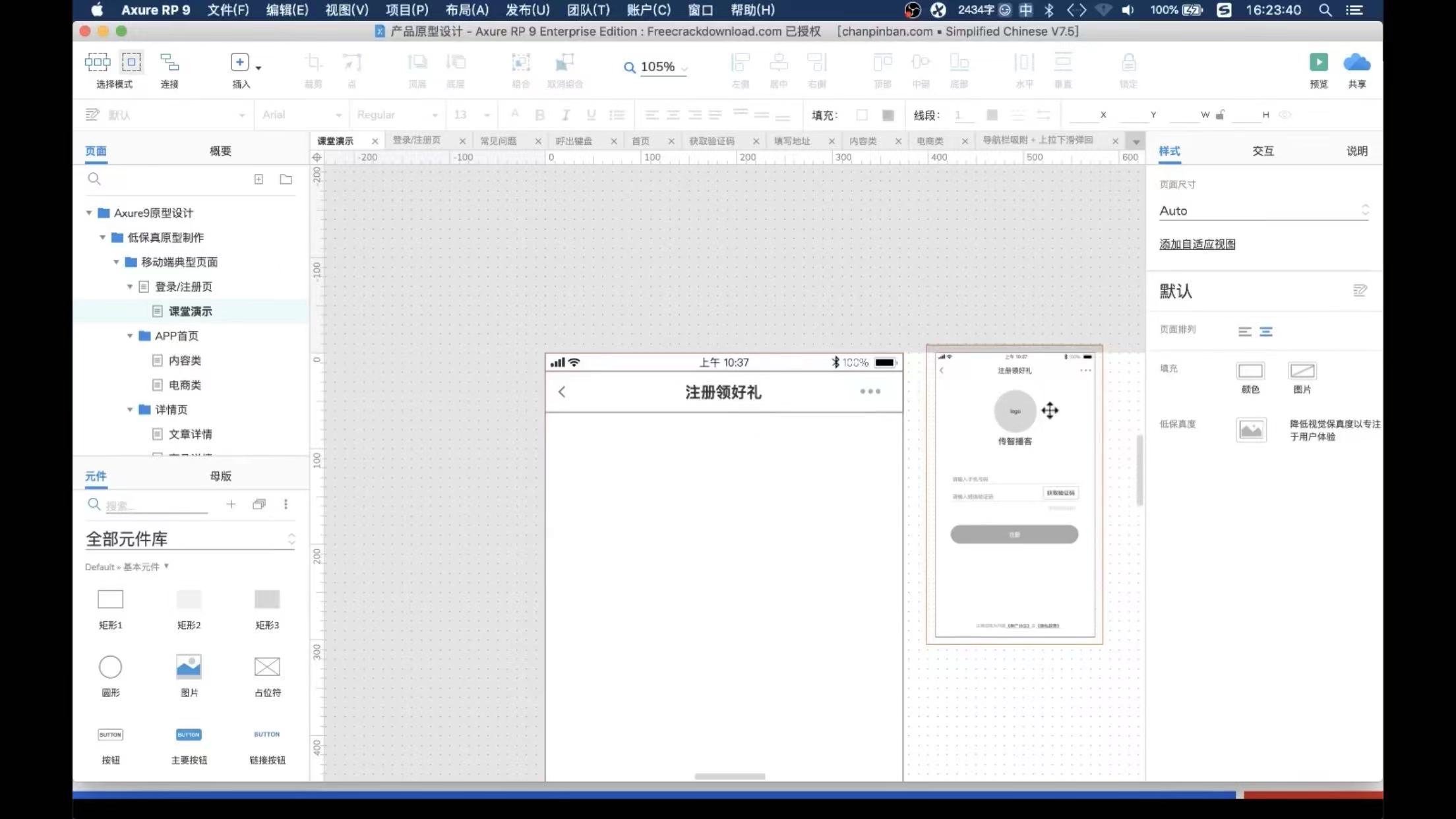Set page alignment to left
1456x819 pixels.
coord(1244,332)
